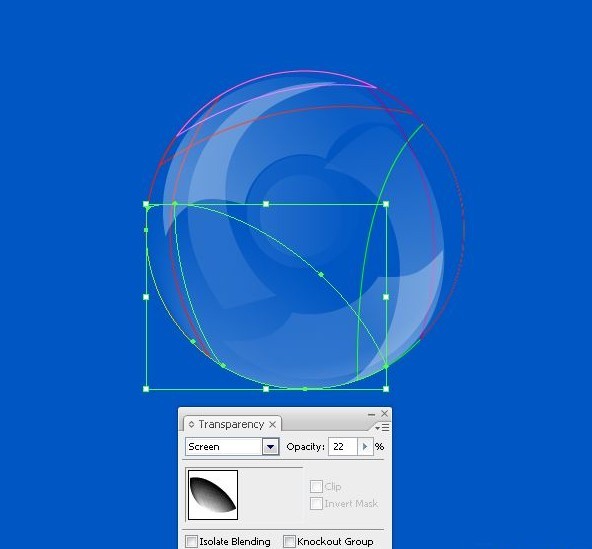Viewport: 592px width, 549px height.
Task: Toggle the Clip checkbox
Action: click(316, 486)
